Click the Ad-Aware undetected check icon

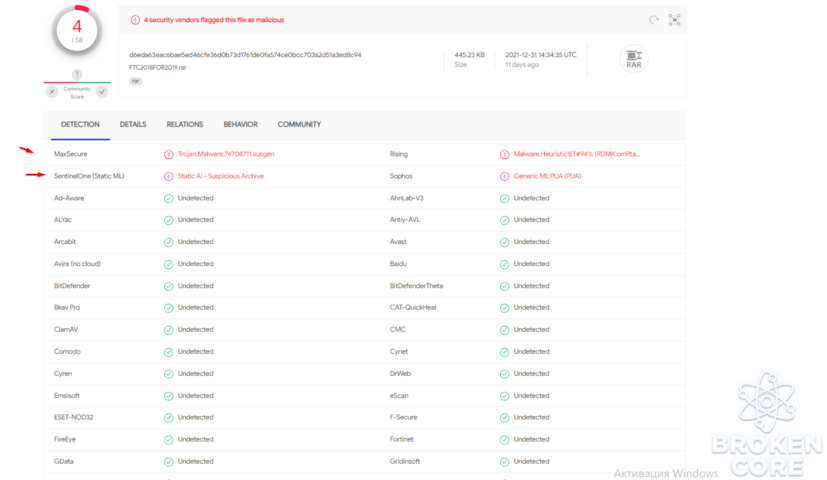[x=168, y=199]
